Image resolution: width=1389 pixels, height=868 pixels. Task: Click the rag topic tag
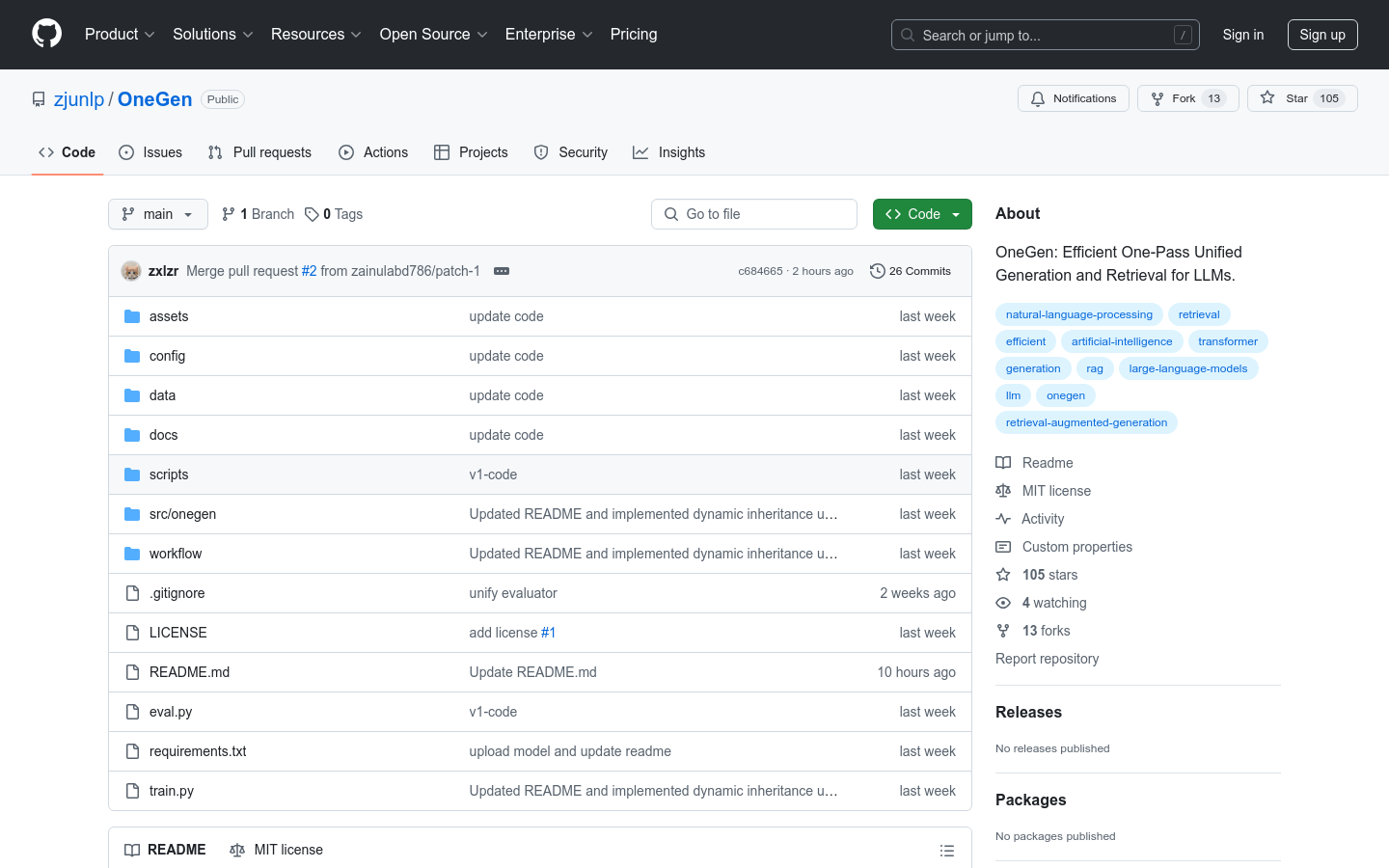(x=1095, y=368)
